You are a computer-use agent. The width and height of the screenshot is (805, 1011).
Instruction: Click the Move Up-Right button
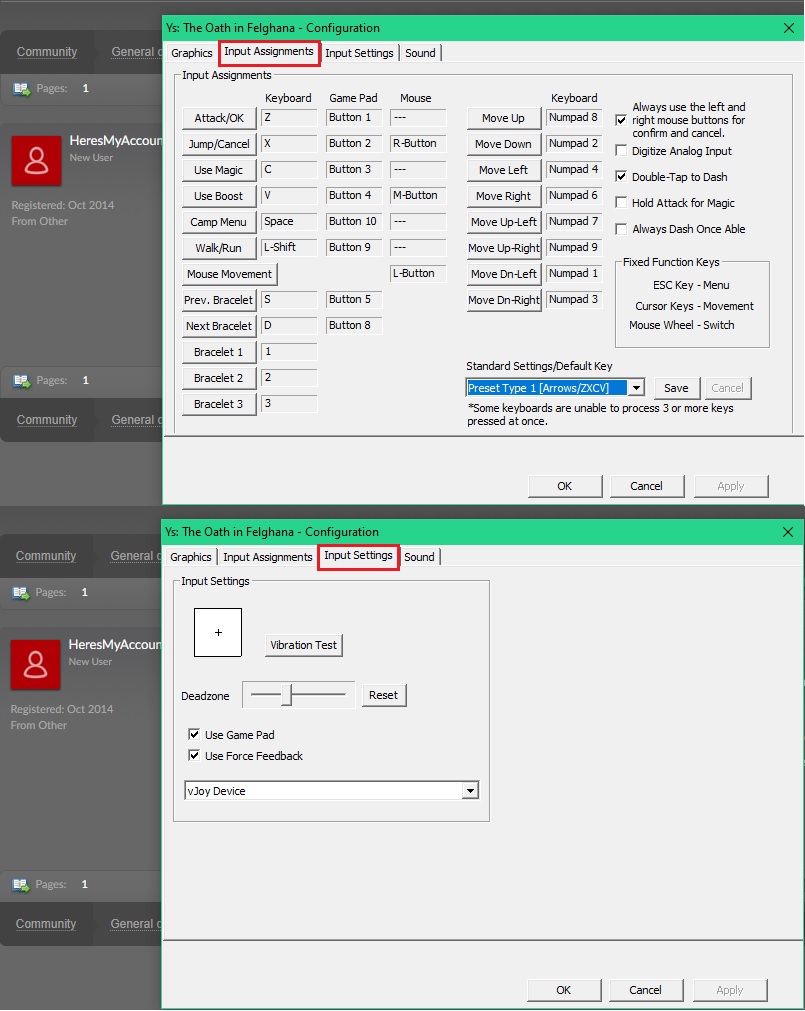504,248
